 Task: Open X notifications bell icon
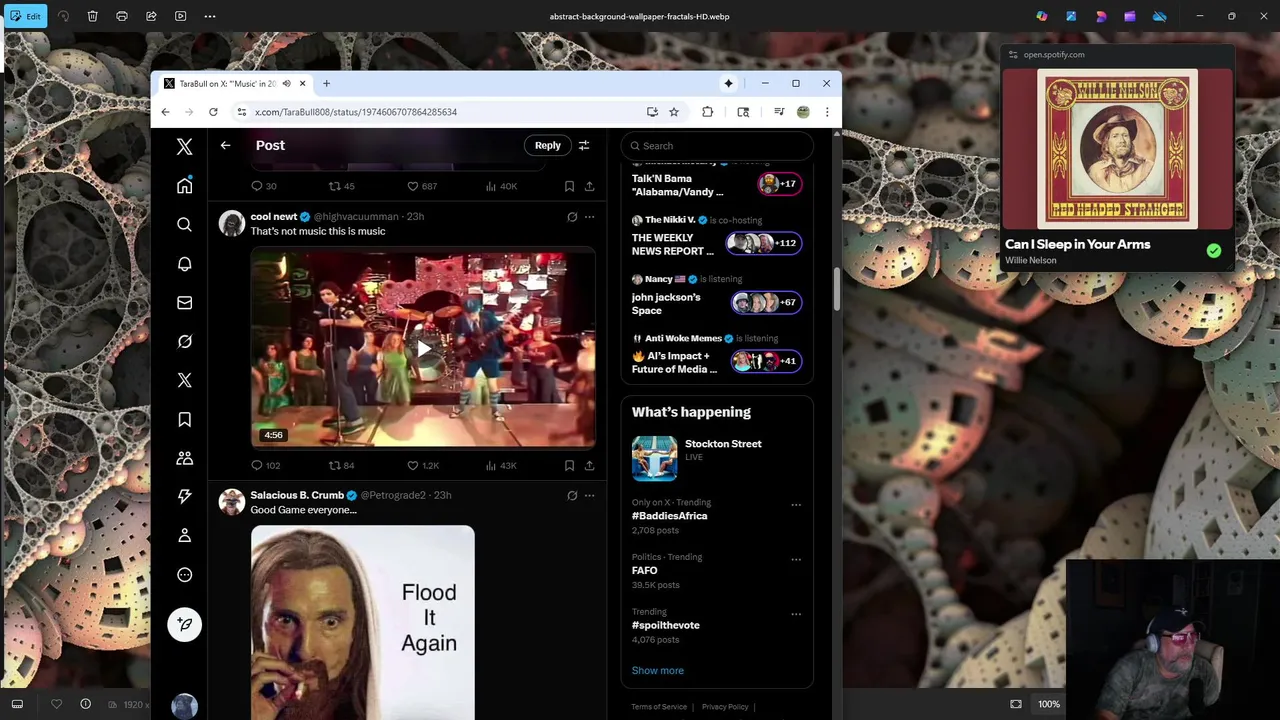pos(184,264)
